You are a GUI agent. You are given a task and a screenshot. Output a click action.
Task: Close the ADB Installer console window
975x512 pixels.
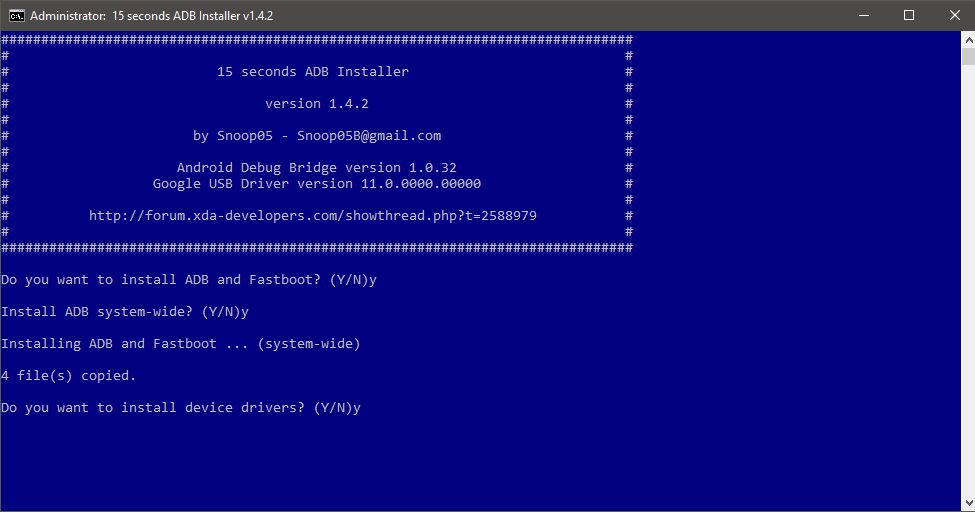954,16
